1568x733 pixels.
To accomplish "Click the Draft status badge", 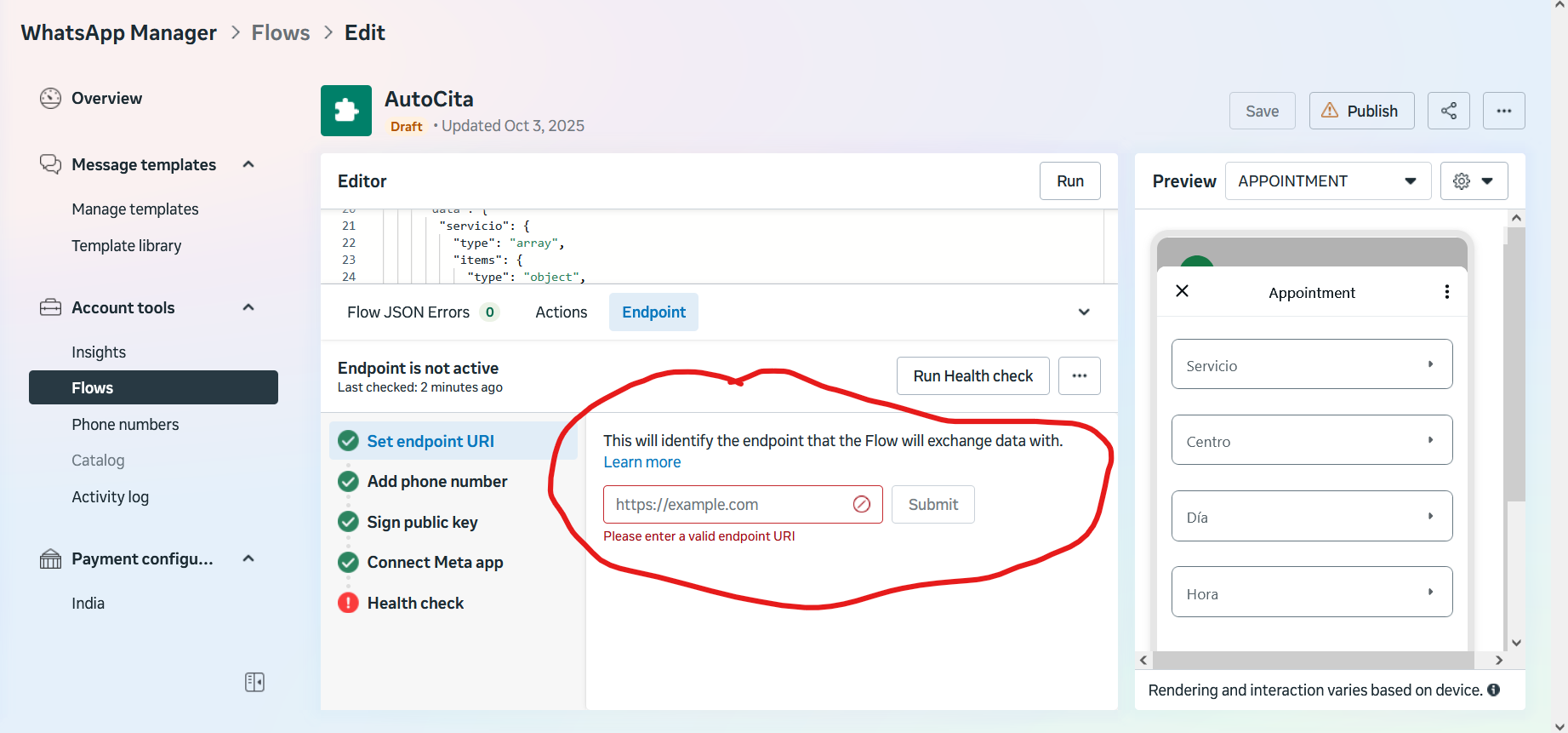I will tap(407, 126).
